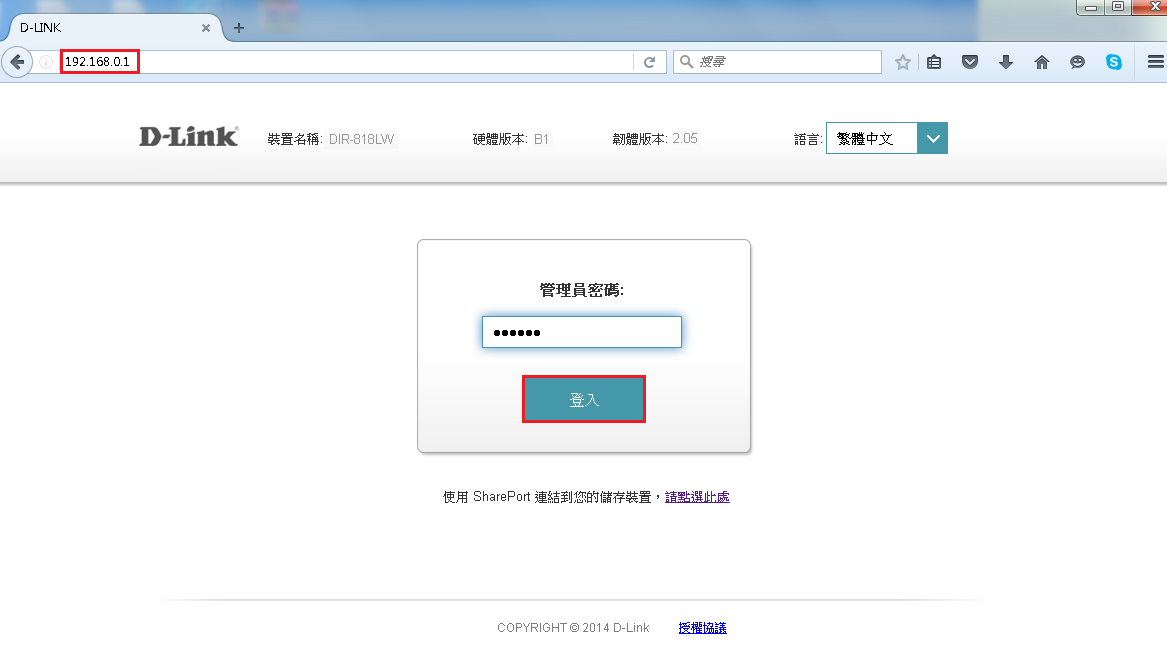
Task: Close the D-LINK tab
Action: (206, 28)
